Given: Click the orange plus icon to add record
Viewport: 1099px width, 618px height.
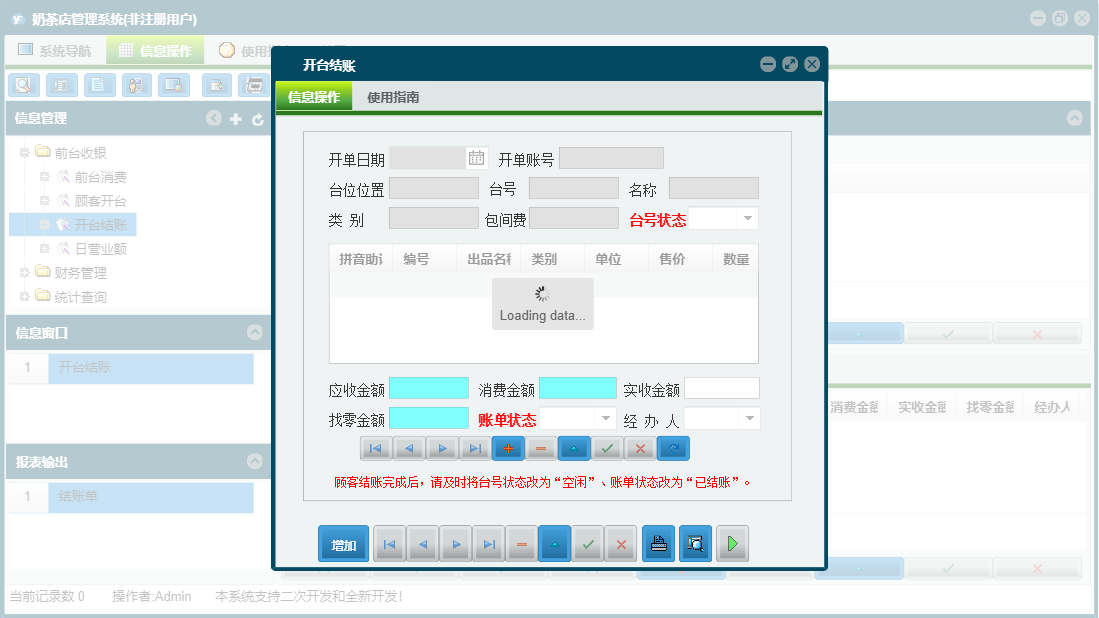Looking at the screenshot, I should pos(508,448).
